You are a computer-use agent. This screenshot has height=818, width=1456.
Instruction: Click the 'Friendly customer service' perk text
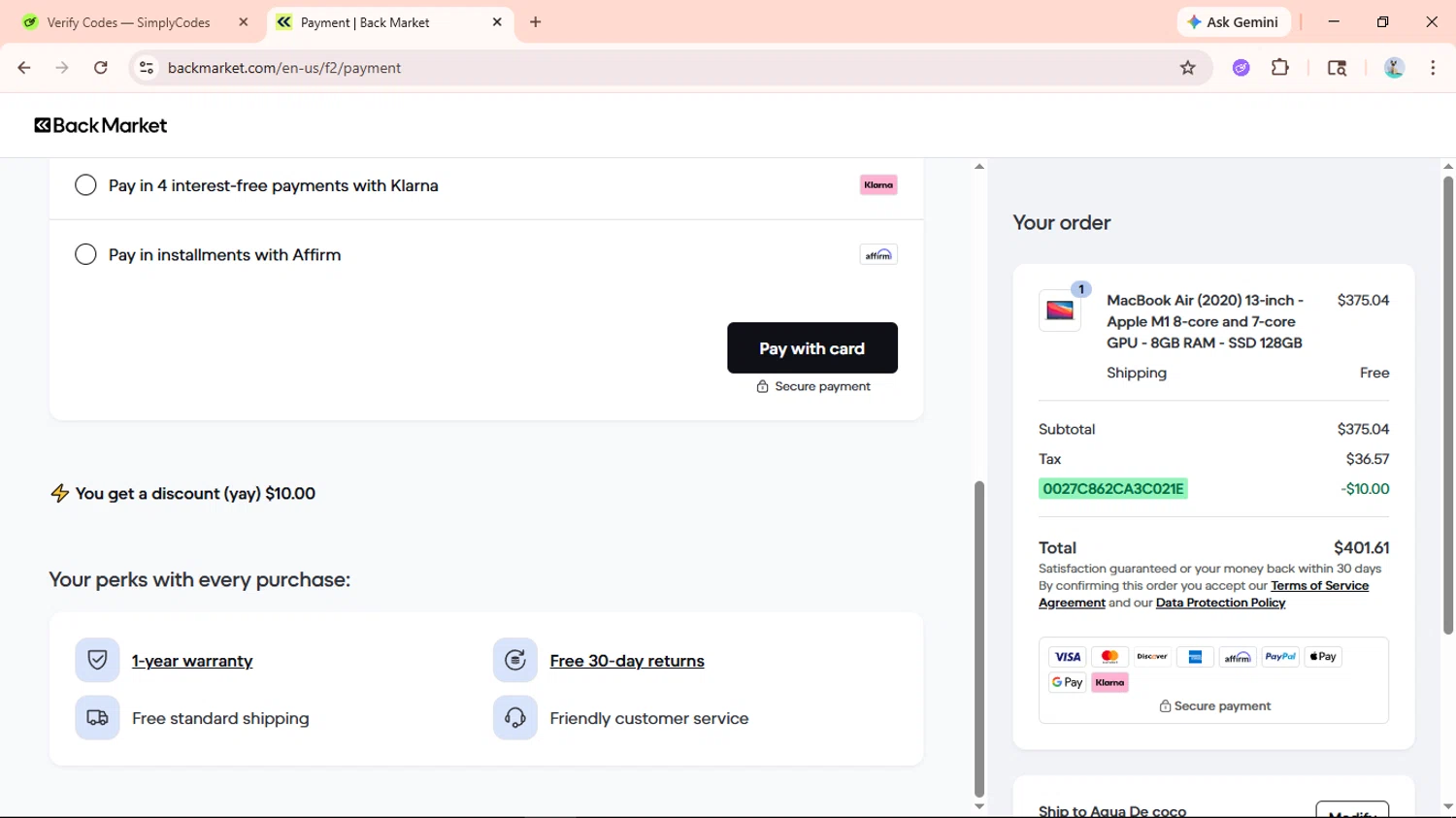pos(649,718)
